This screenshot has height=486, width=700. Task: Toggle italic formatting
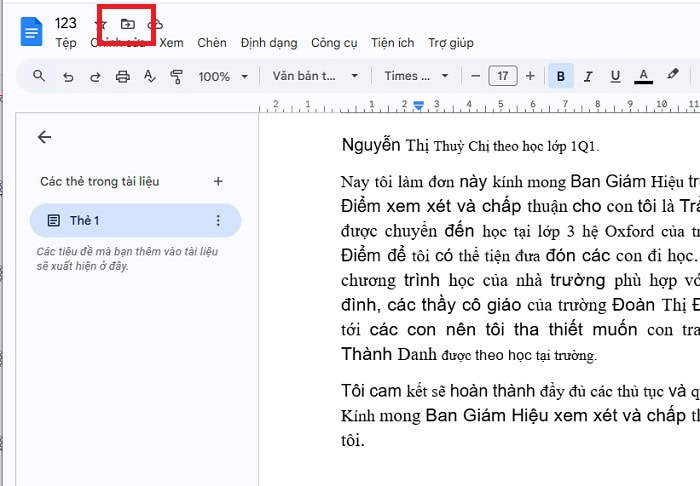[588, 76]
